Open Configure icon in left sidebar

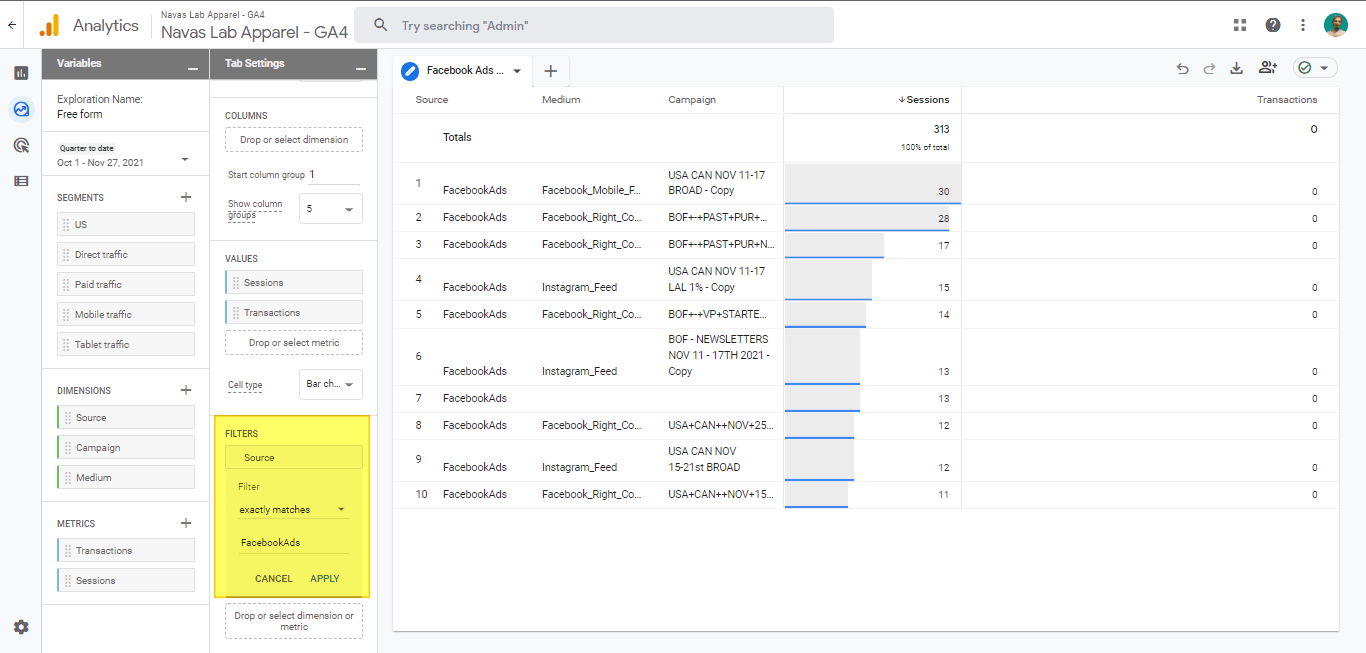(21, 181)
